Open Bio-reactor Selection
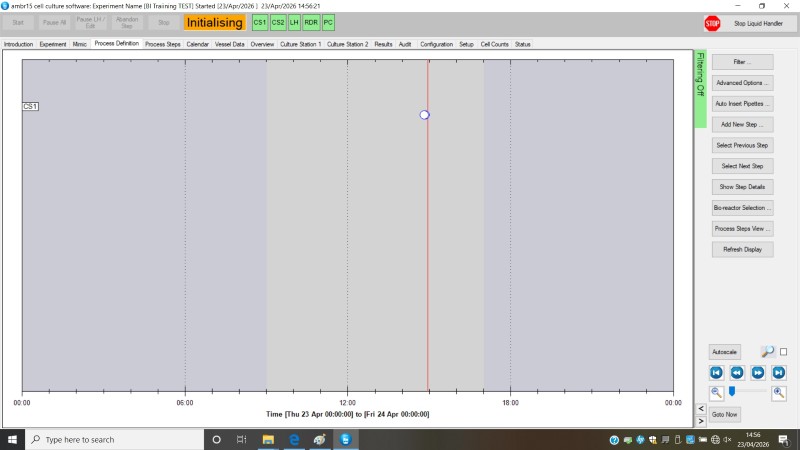Image resolution: width=800 pixels, height=450 pixels. tap(742, 208)
